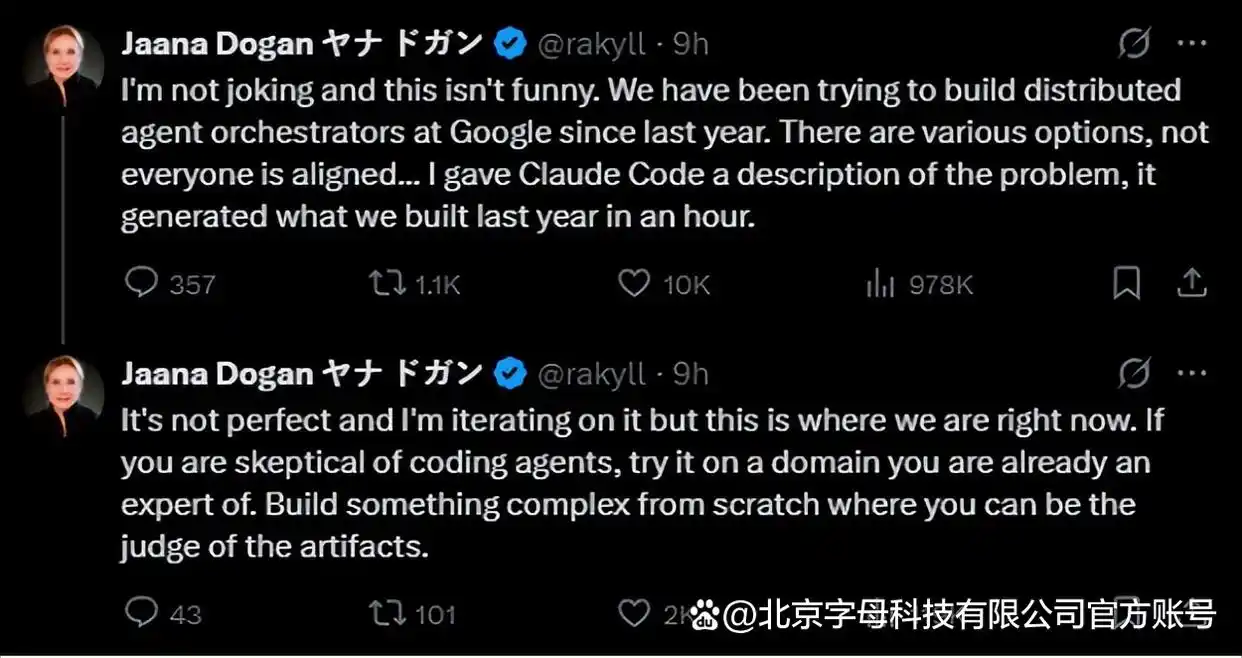Open the 9h timestamp of first tweet

click(690, 44)
